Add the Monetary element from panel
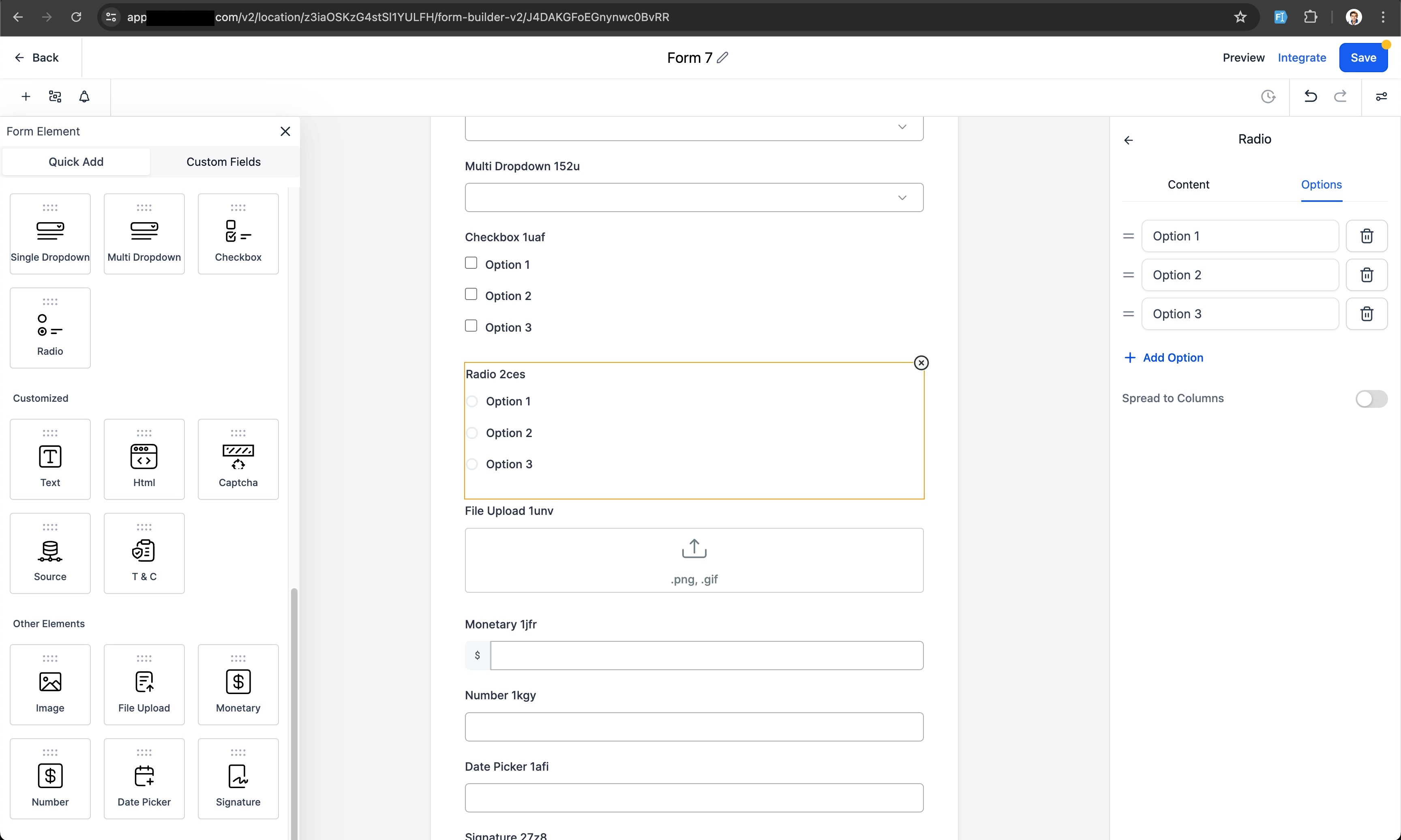This screenshot has width=1401, height=840. click(x=238, y=684)
